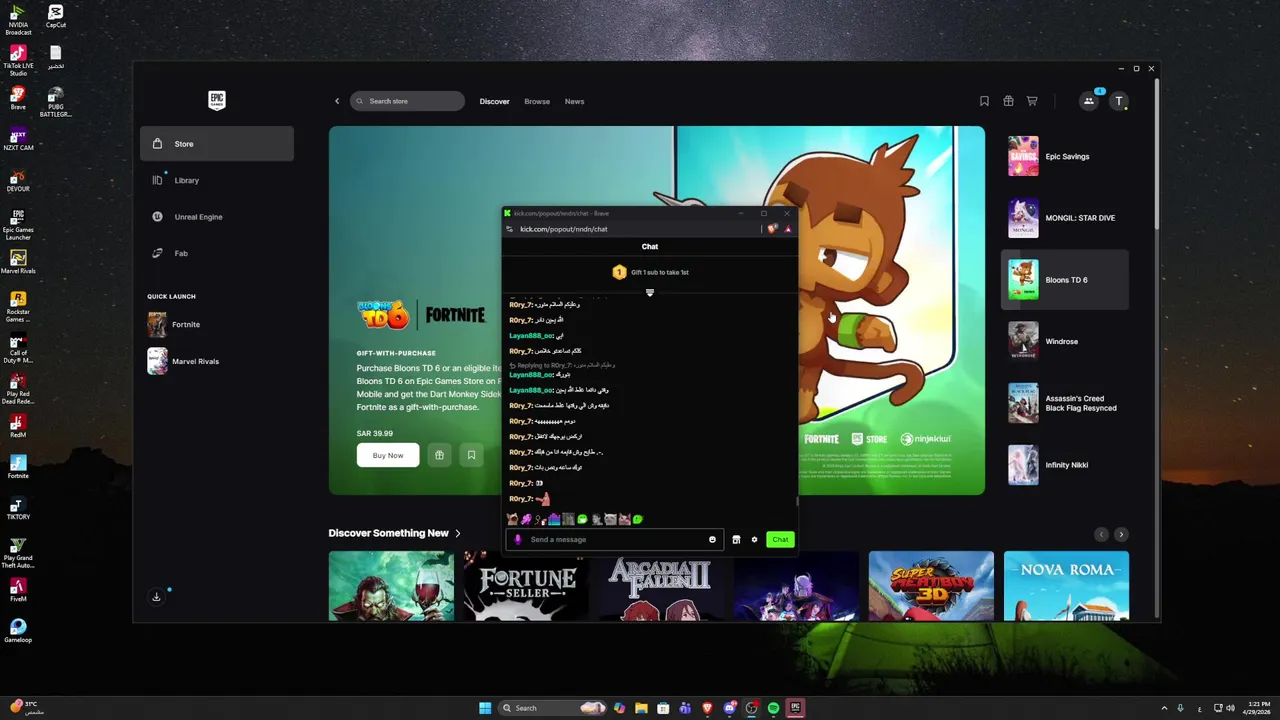Viewport: 1280px width, 720px height.
Task: Select Epic Savings in the carousel list
Action: (1065, 157)
